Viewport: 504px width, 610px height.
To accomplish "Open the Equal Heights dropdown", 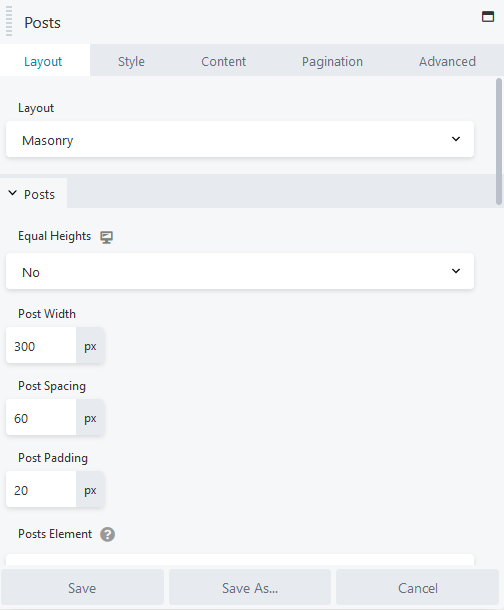I will point(240,271).
